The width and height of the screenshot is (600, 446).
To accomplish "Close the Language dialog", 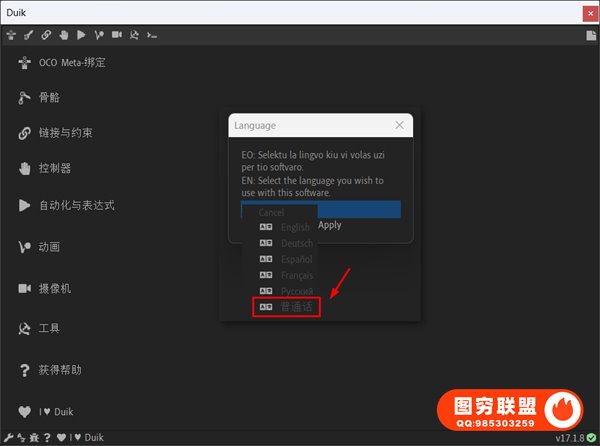I will [x=399, y=126].
